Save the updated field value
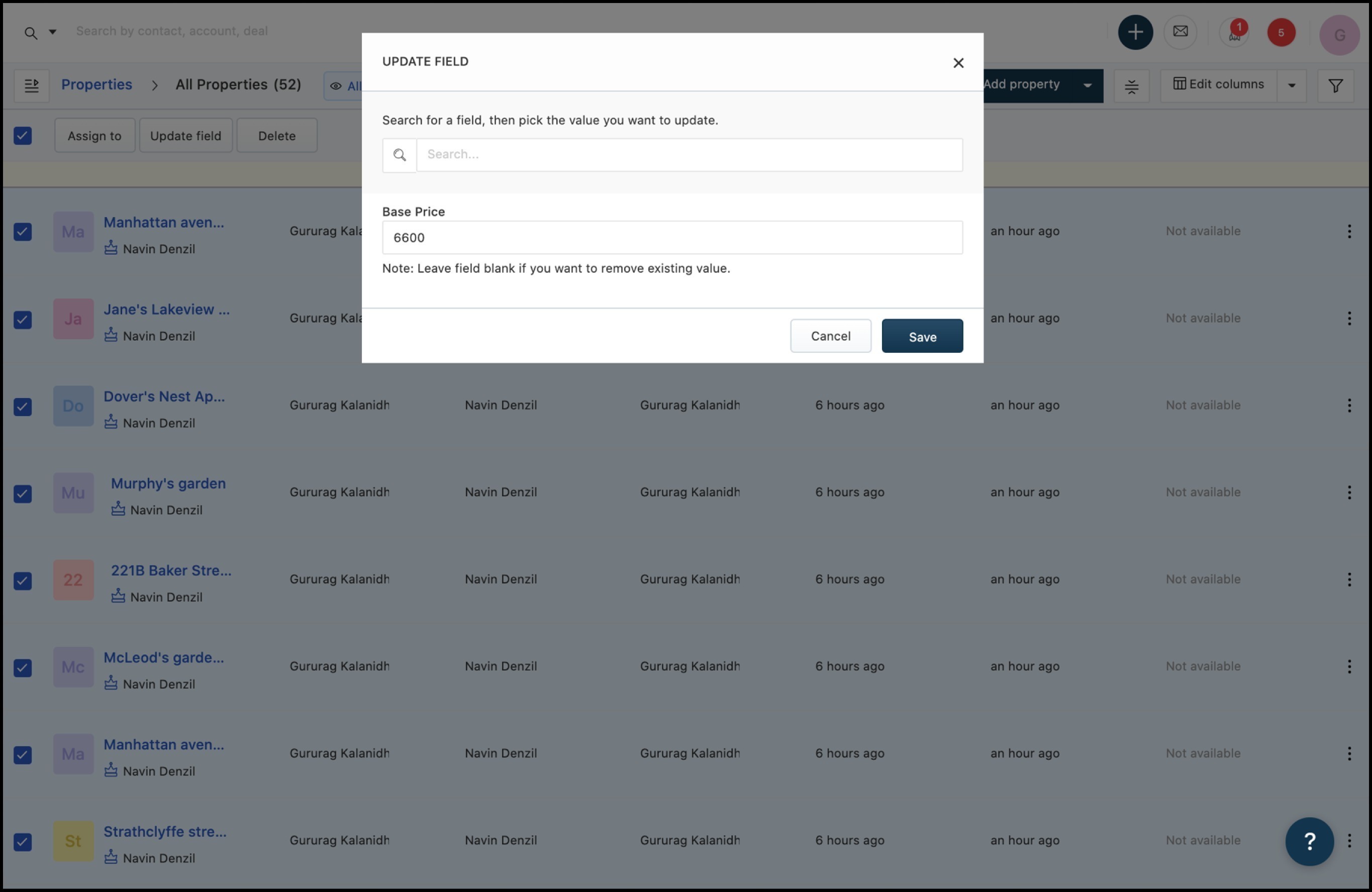The image size is (1372, 892). pyautogui.click(x=922, y=336)
